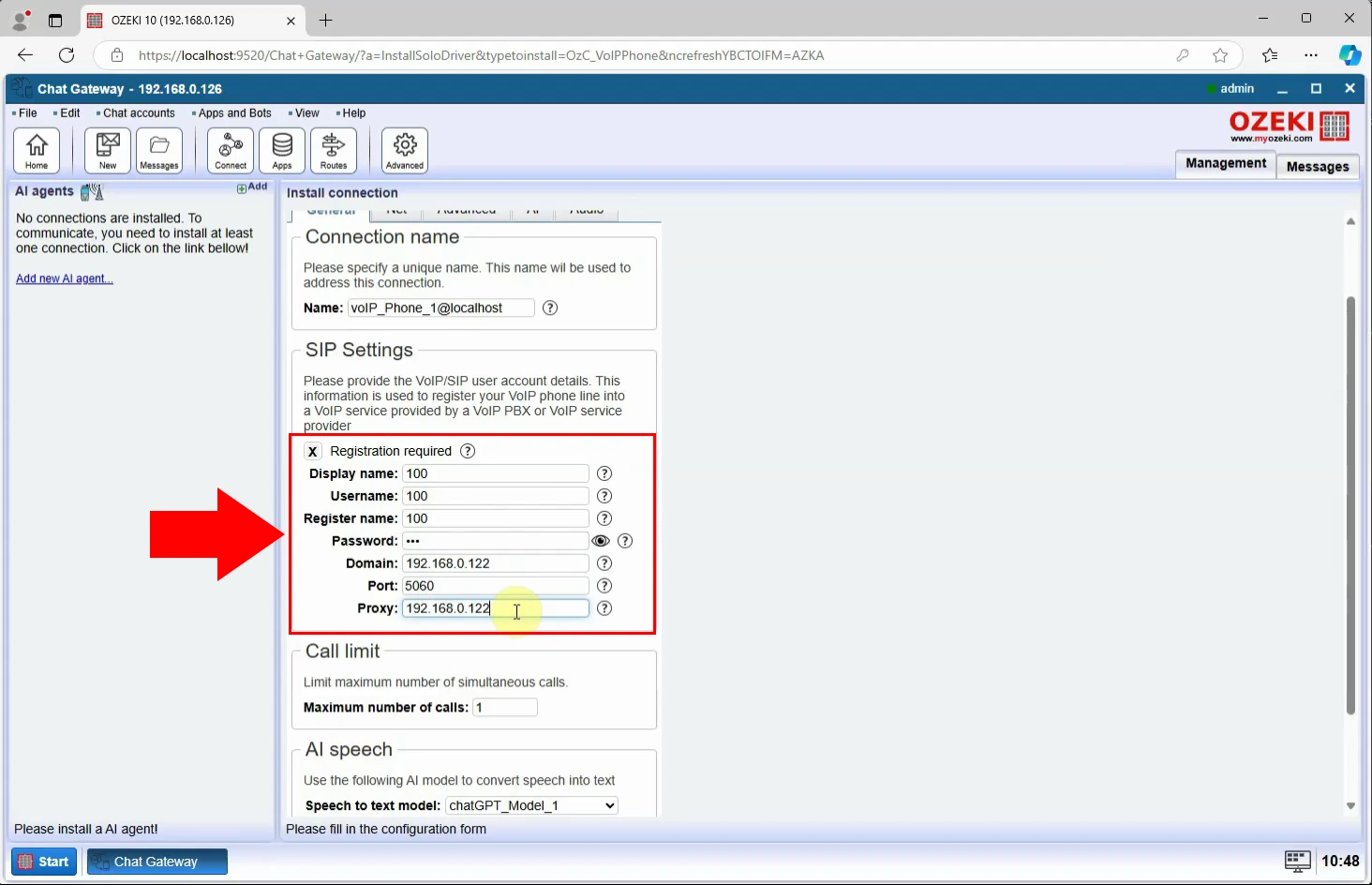Open the Apps database icon
Image resolution: width=1372 pixels, height=885 pixels.
(282, 151)
